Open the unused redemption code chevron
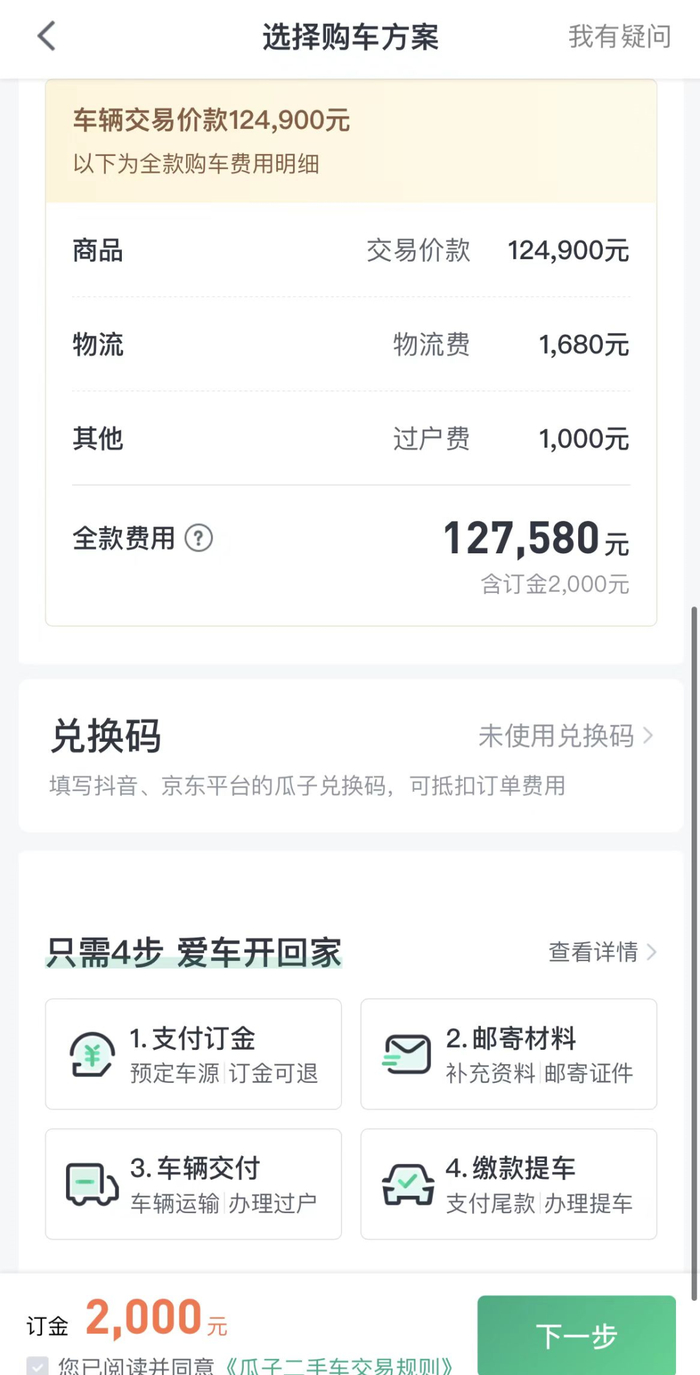 pyautogui.click(x=648, y=736)
